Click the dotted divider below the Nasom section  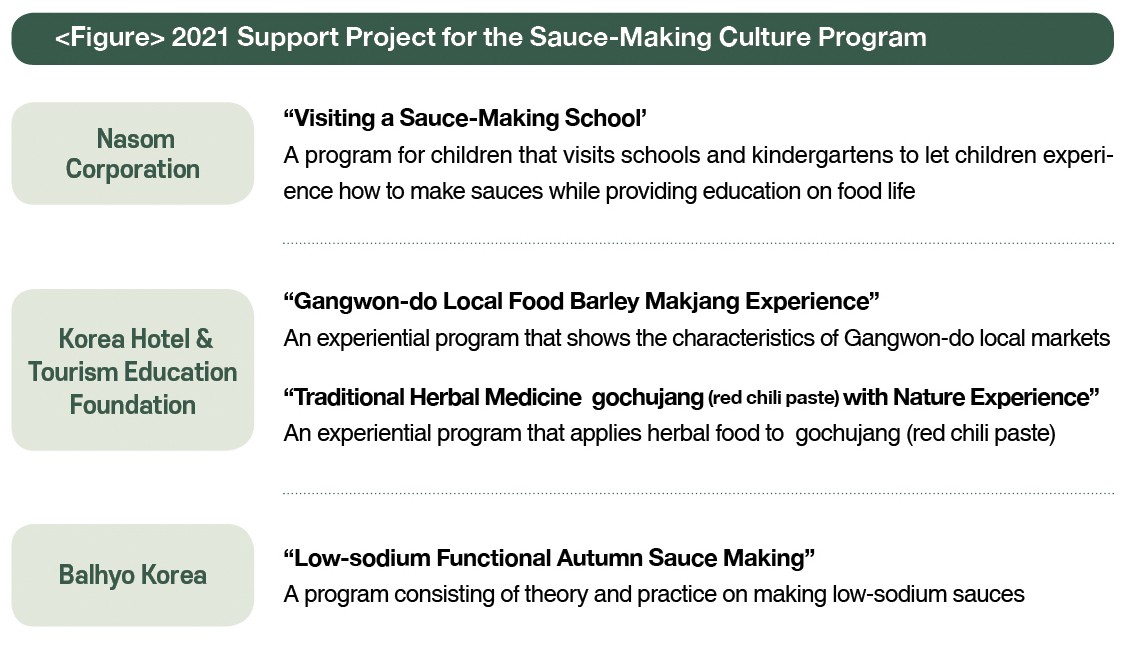coord(698,243)
